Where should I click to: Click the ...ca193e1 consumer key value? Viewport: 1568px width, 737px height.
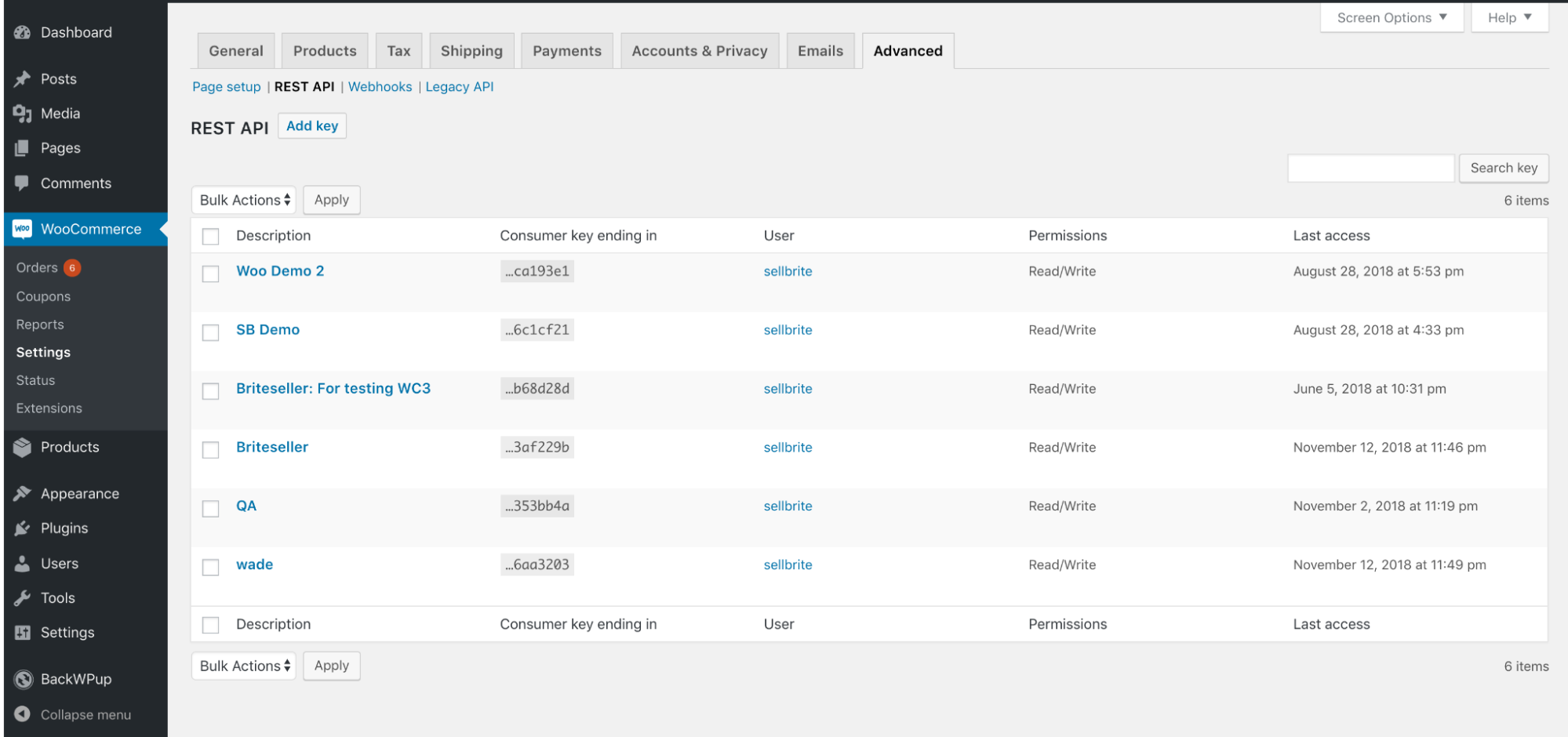(537, 271)
